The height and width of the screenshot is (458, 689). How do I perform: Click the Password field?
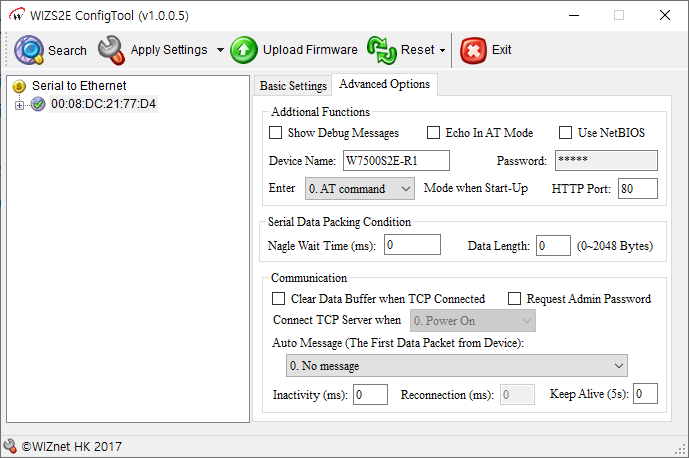(x=606, y=160)
